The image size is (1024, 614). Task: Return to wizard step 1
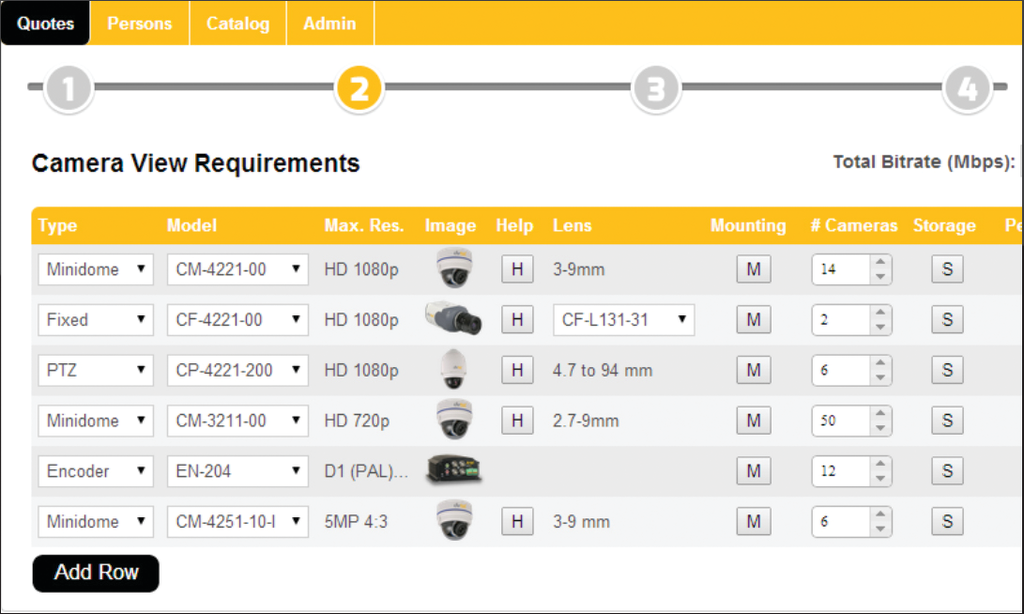67,88
